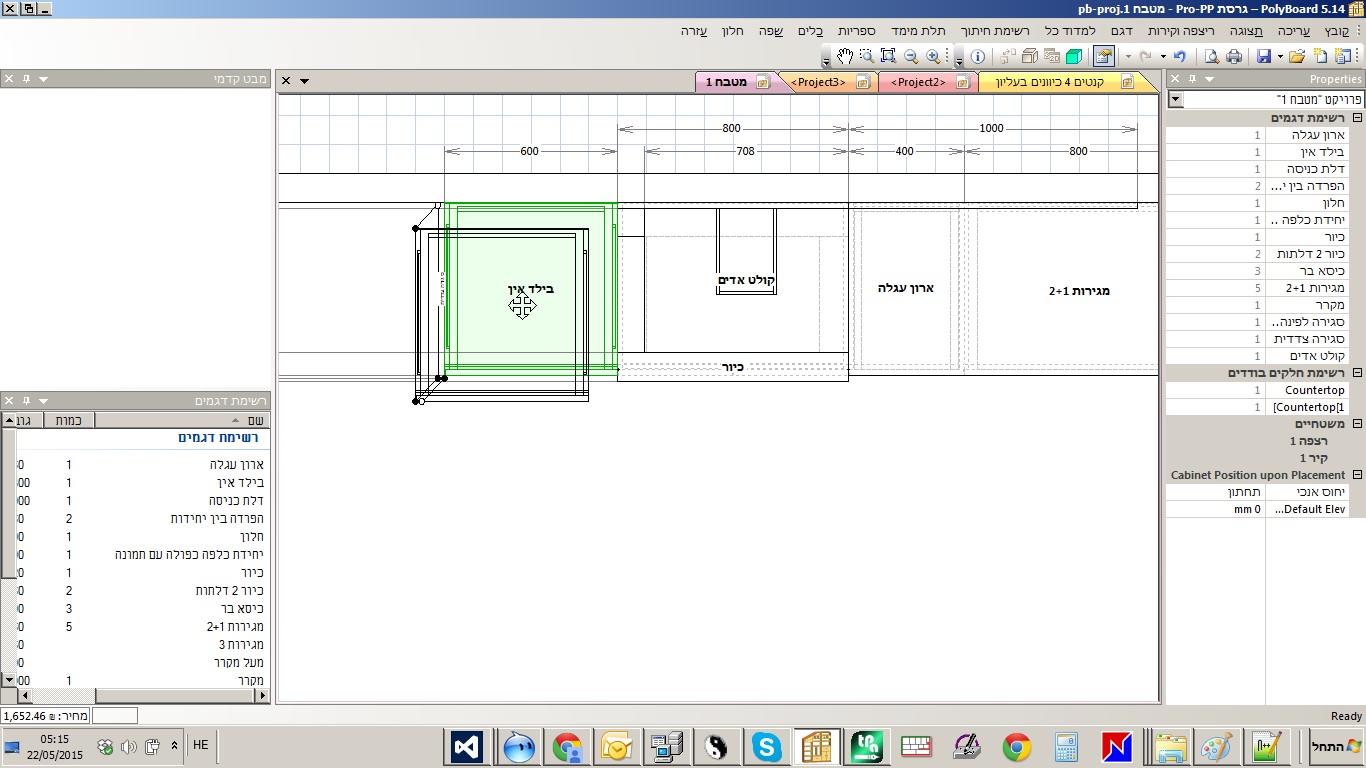This screenshot has width=1366, height=768.
Task: Switch to the מטבח 1 tab
Action: point(740,82)
